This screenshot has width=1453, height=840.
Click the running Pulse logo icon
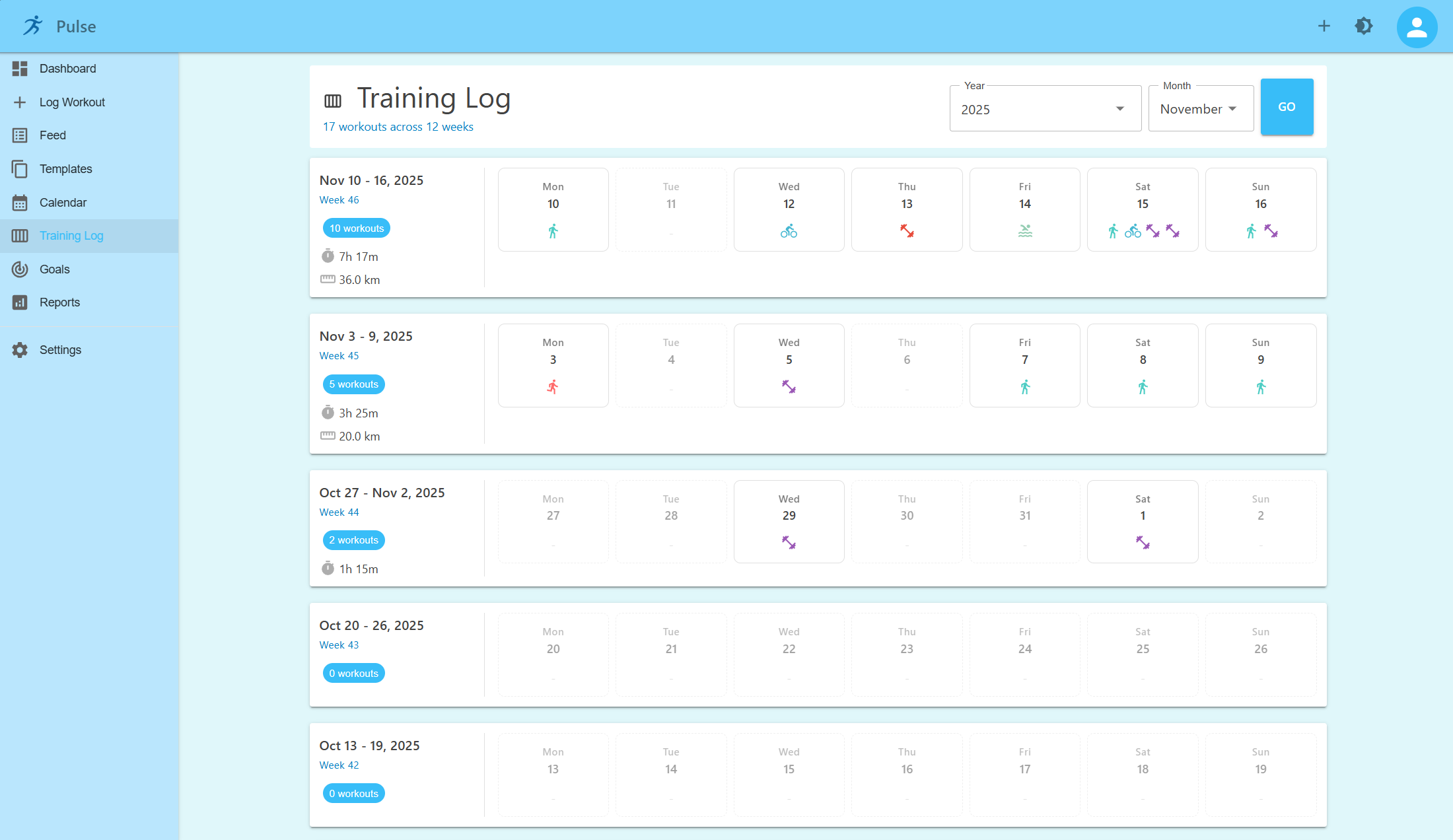[33, 26]
